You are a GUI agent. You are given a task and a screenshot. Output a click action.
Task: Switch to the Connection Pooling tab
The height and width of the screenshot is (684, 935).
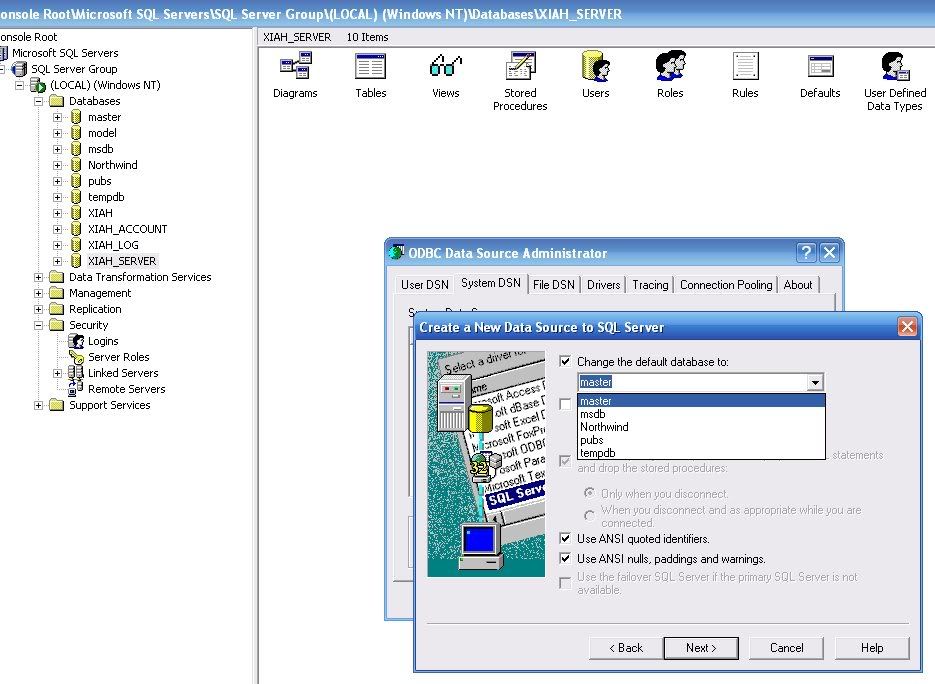(726, 285)
